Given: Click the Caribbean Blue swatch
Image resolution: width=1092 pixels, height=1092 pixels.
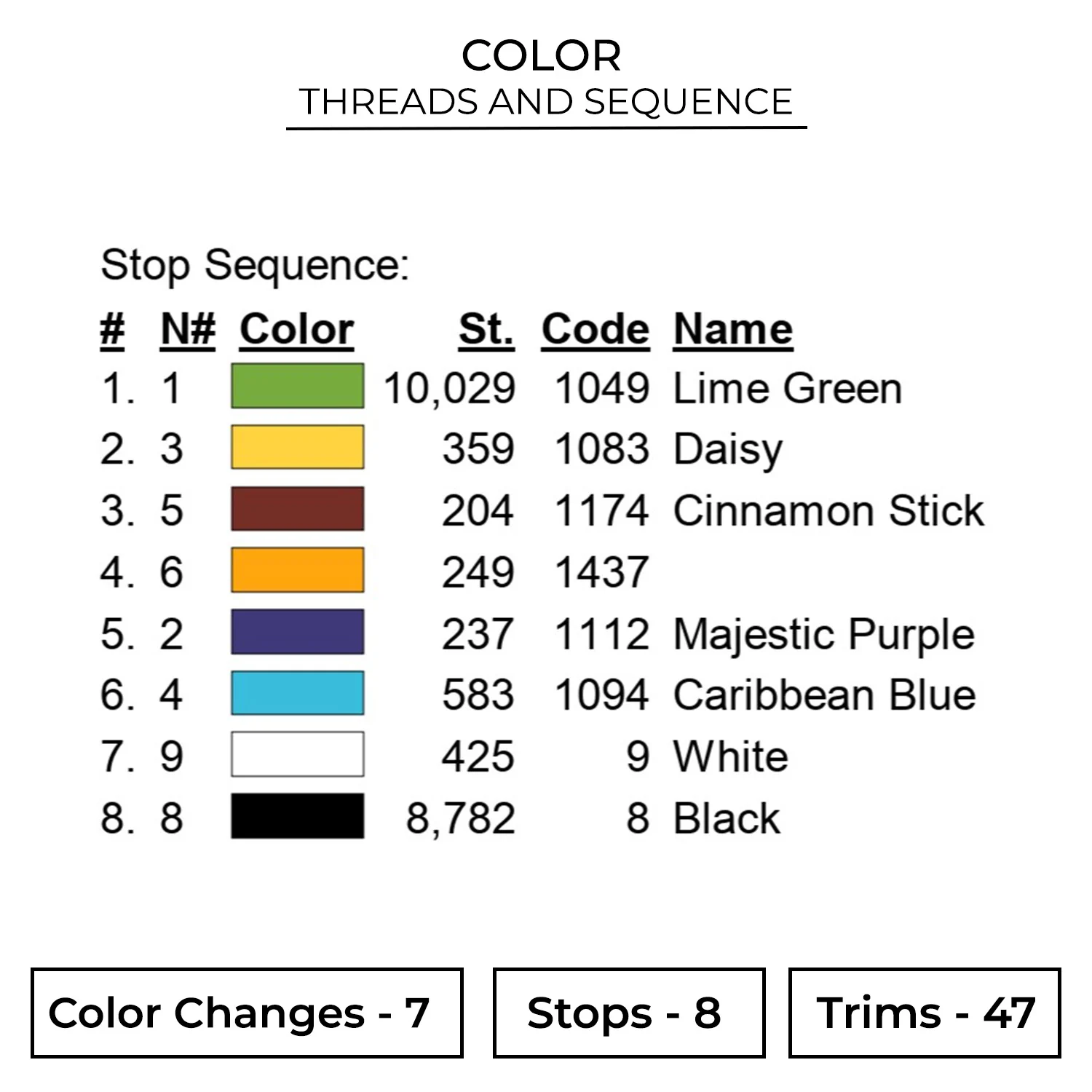Looking at the screenshot, I should [297, 693].
